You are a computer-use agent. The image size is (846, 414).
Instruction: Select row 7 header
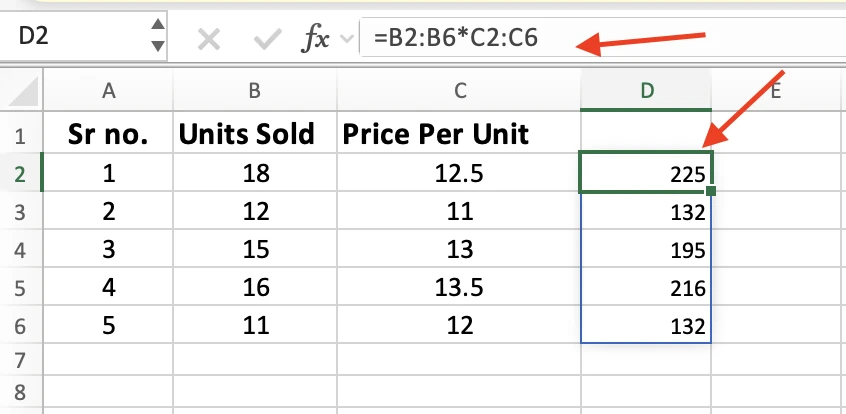[x=21, y=359]
